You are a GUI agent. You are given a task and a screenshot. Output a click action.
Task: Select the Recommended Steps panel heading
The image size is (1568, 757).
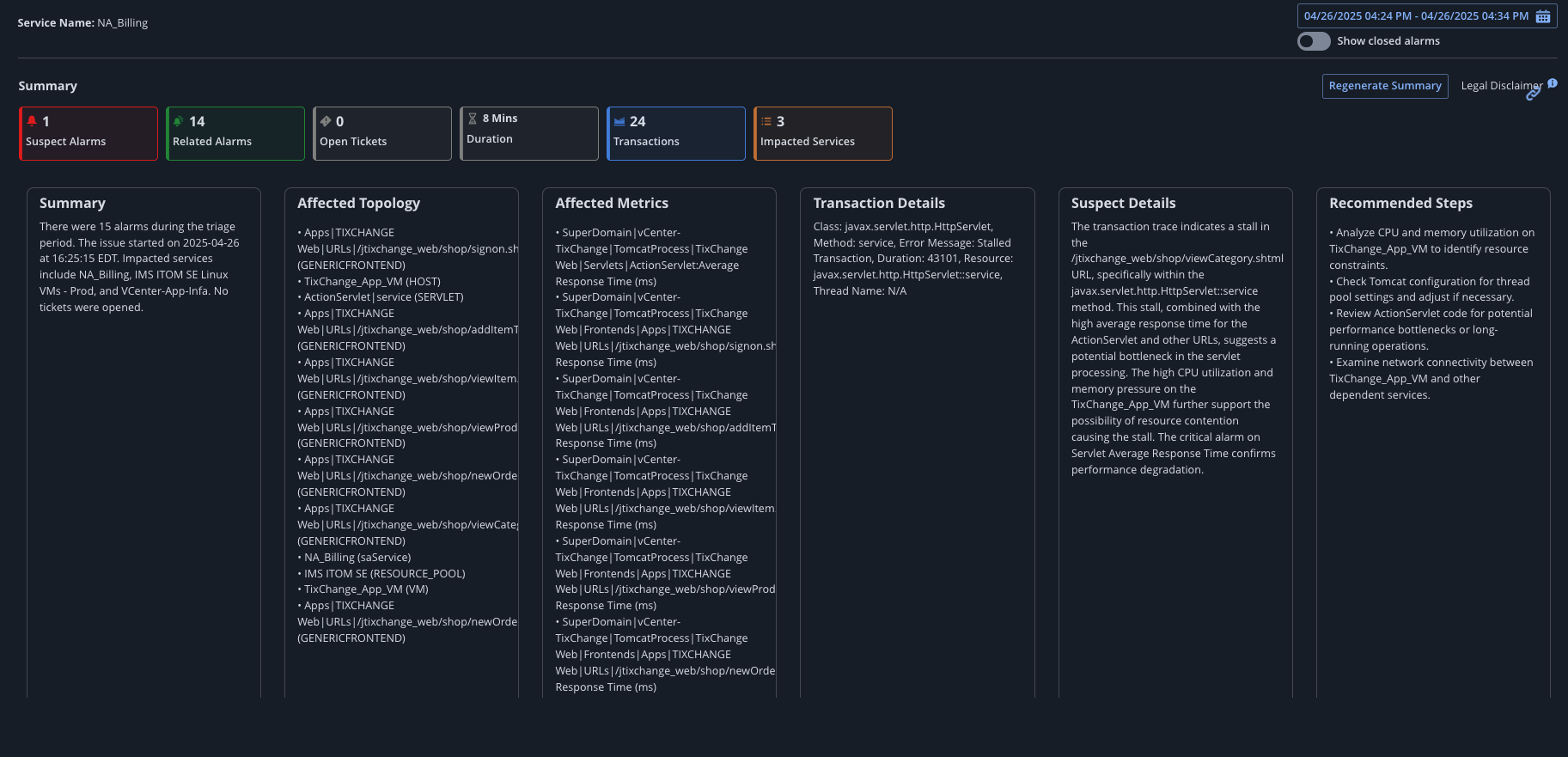[1400, 203]
